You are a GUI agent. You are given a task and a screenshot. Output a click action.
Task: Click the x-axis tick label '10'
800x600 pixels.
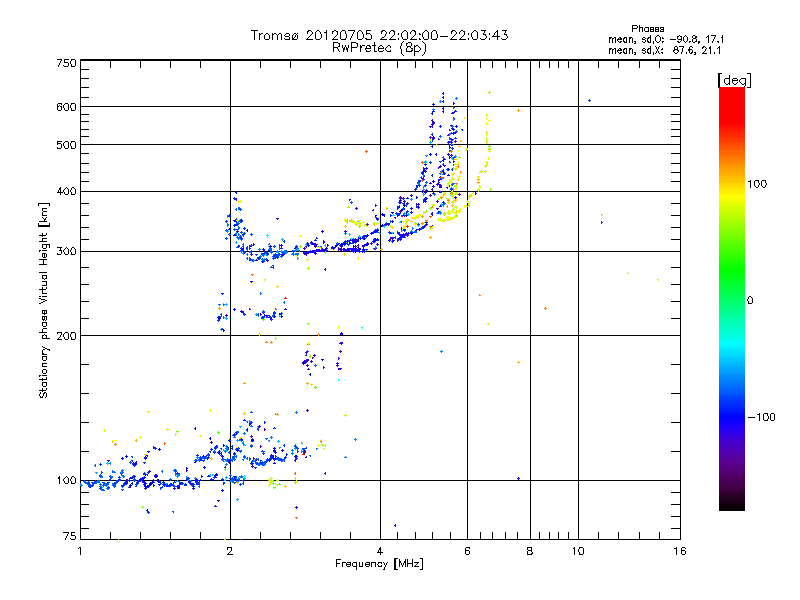pos(578,551)
